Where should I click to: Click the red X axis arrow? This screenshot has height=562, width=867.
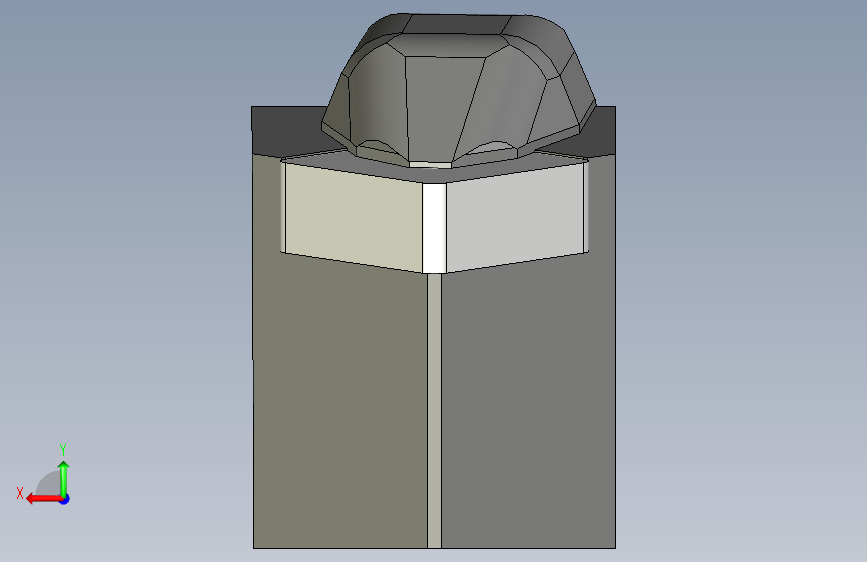pos(44,499)
